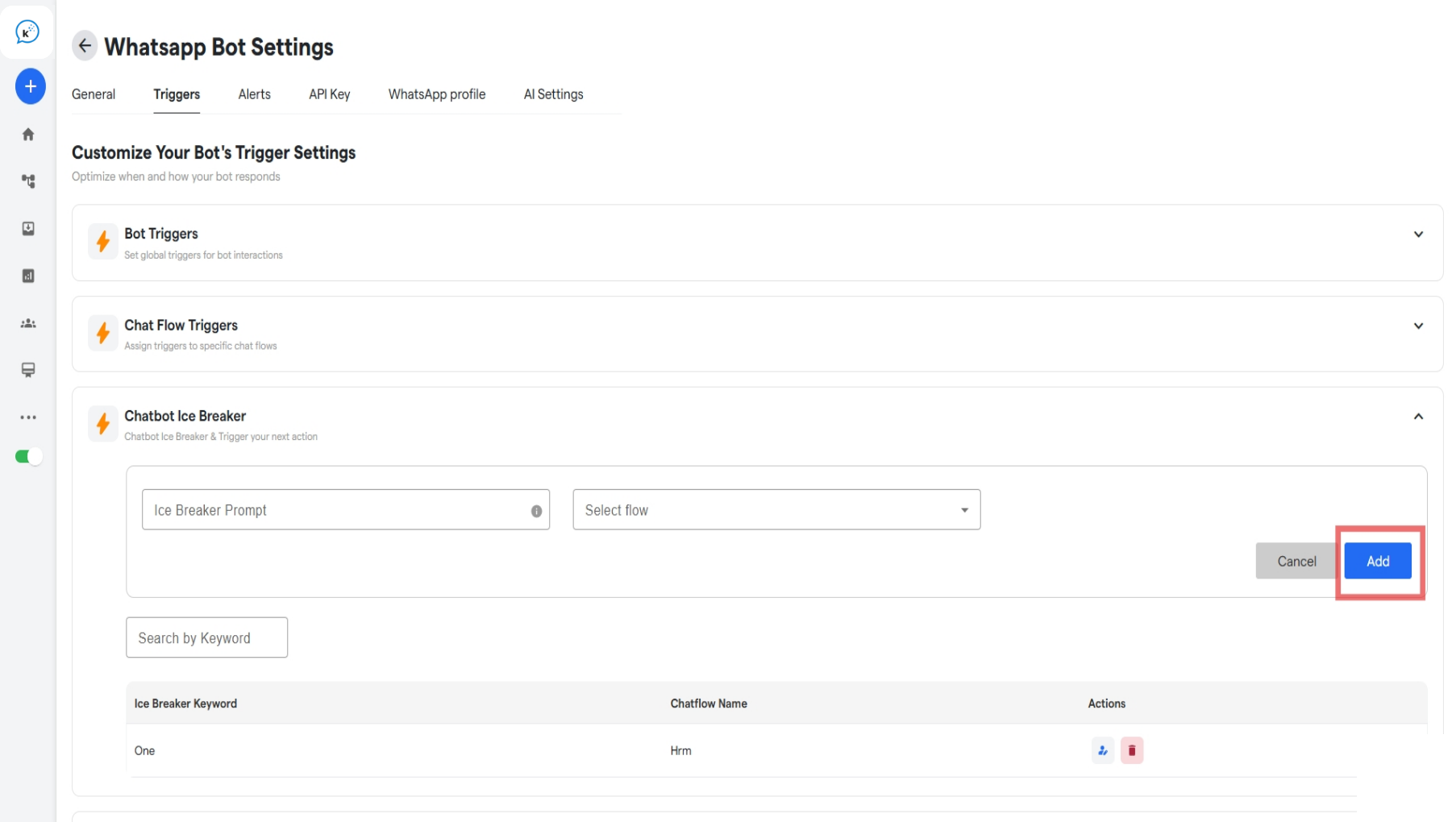Open the Alerts tab
Viewport: 1456px width, 822px height.
click(x=255, y=94)
